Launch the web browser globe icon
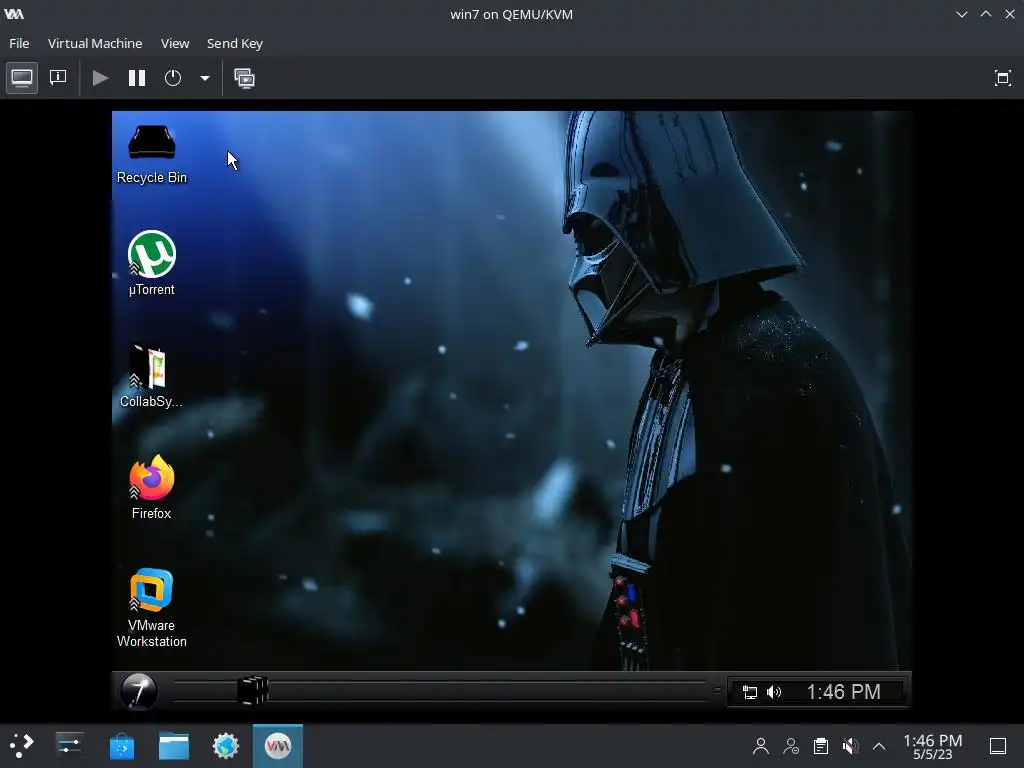Screen dimensions: 1024x768 point(226,746)
